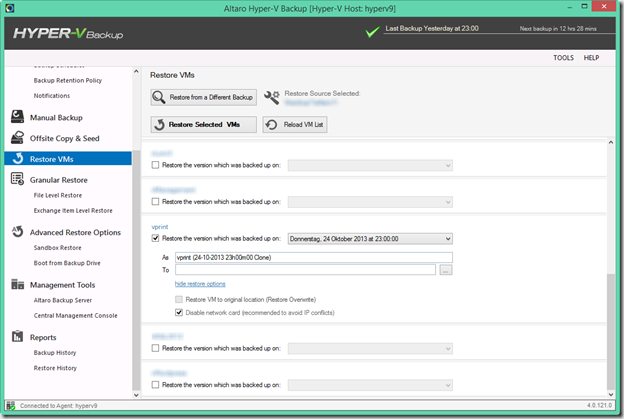624x419 pixels.
Task: Click the VM list scrollbar thumb
Action: (611, 332)
